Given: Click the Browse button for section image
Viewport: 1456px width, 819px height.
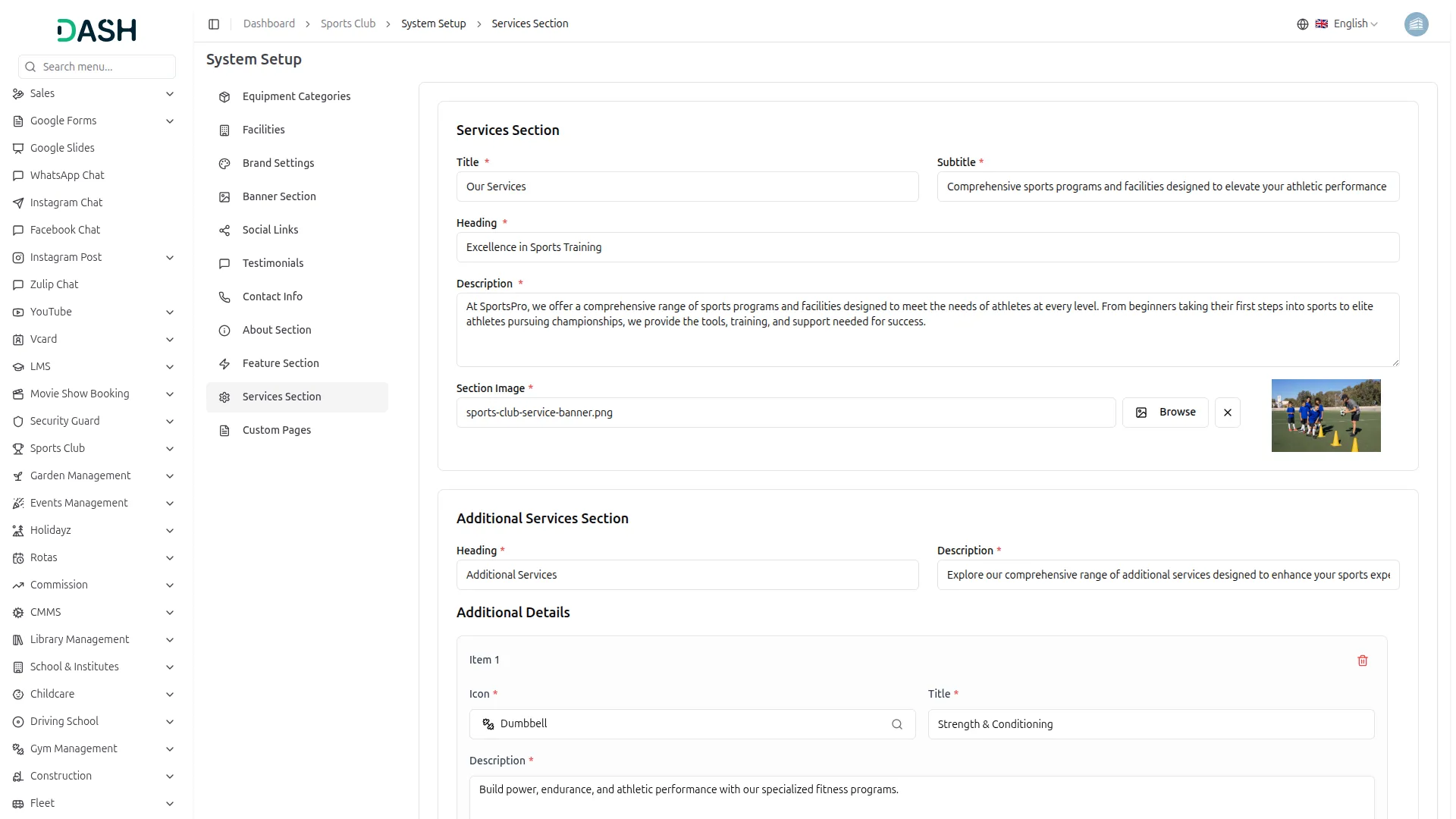Looking at the screenshot, I should (1165, 413).
